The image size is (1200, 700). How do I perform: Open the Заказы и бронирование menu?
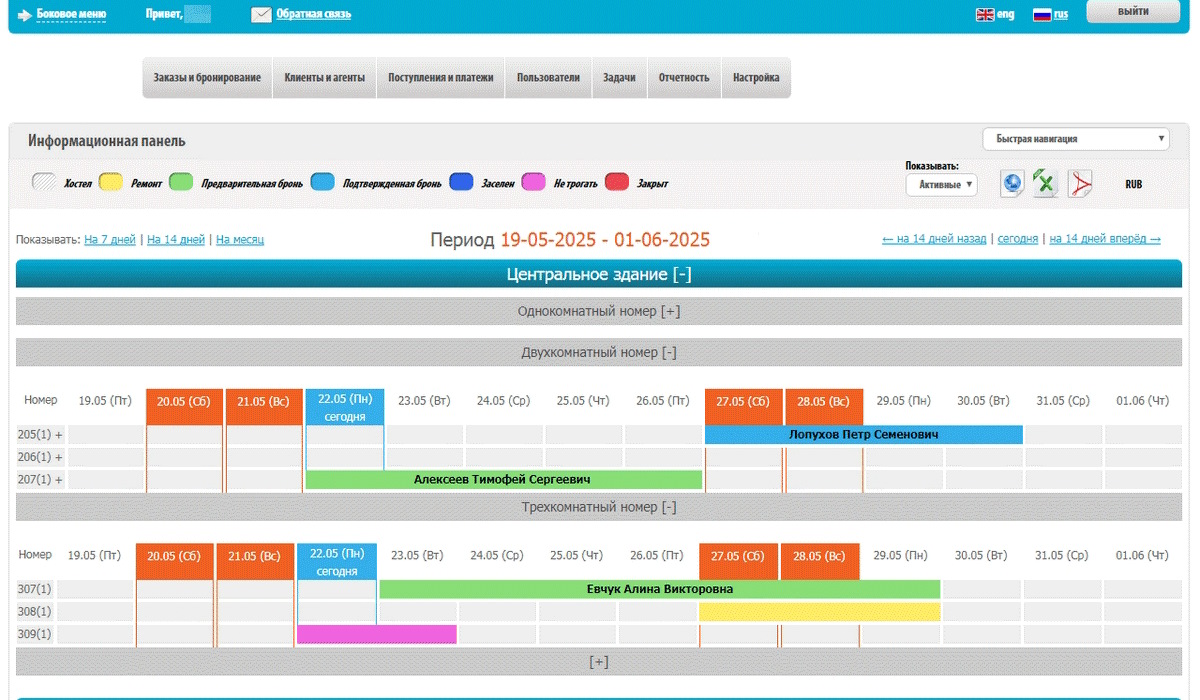(207, 78)
